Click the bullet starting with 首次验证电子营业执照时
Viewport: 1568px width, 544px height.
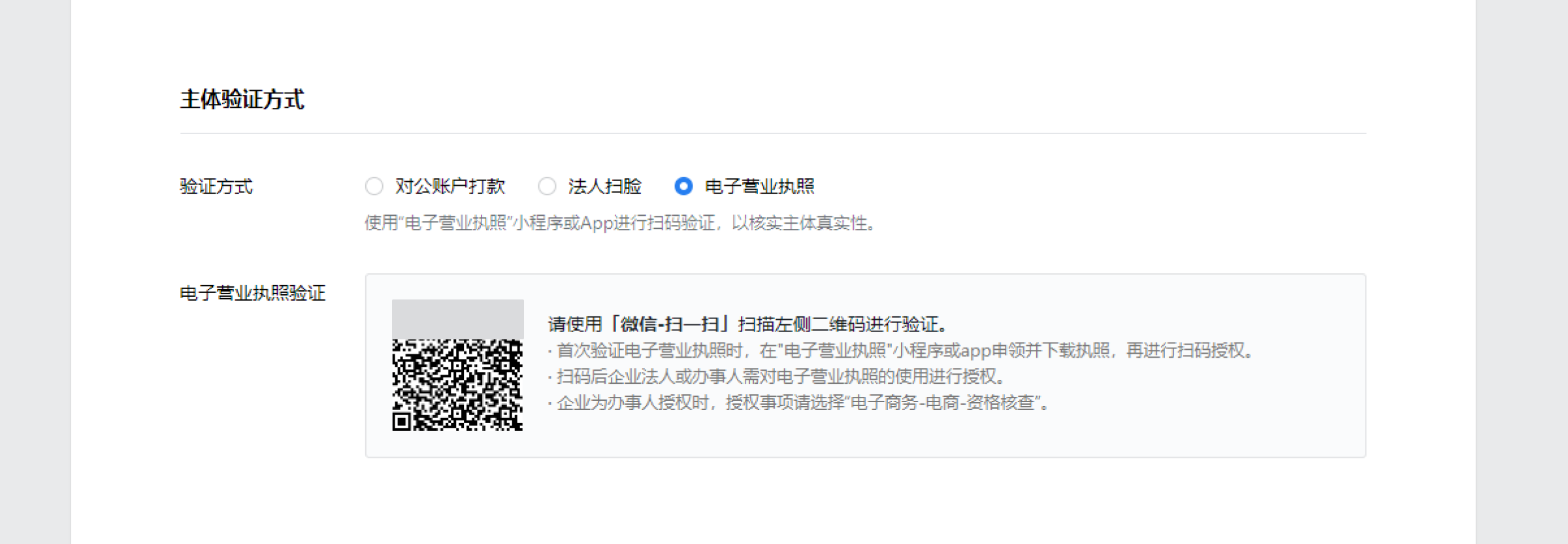(900, 350)
